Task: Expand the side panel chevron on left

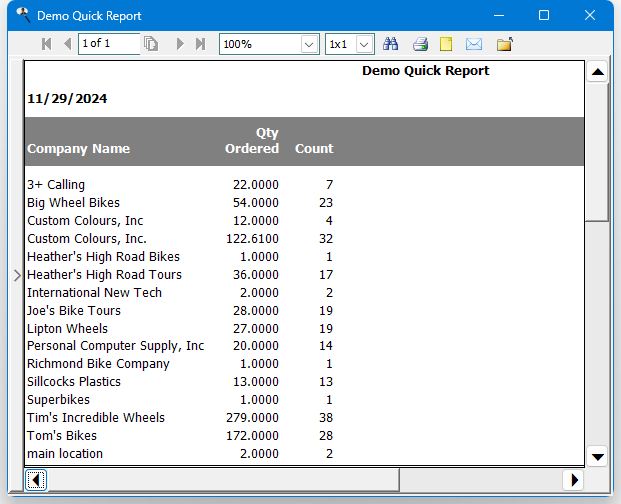Action: click(x=17, y=275)
